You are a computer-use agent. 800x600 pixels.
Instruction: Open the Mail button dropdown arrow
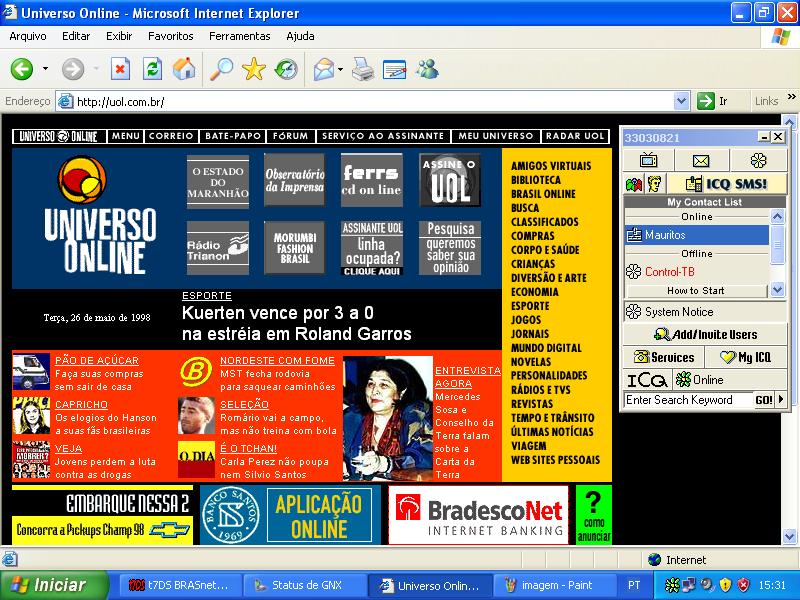[340, 70]
